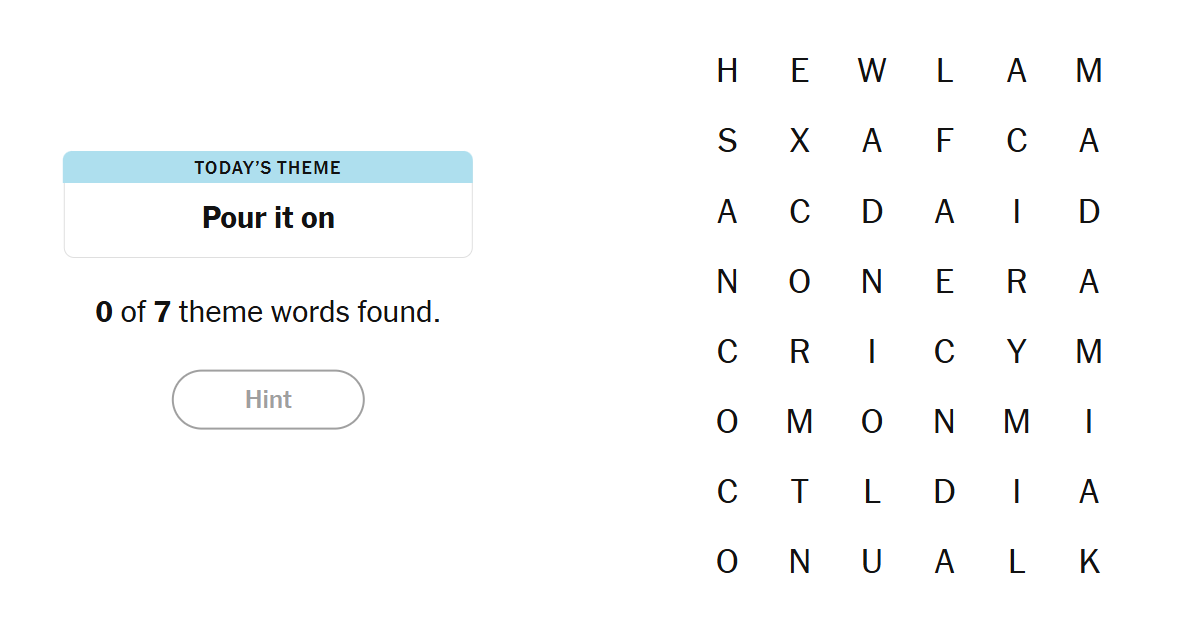Select the letter F tile
The height and width of the screenshot is (638, 1182).
[x=944, y=141]
